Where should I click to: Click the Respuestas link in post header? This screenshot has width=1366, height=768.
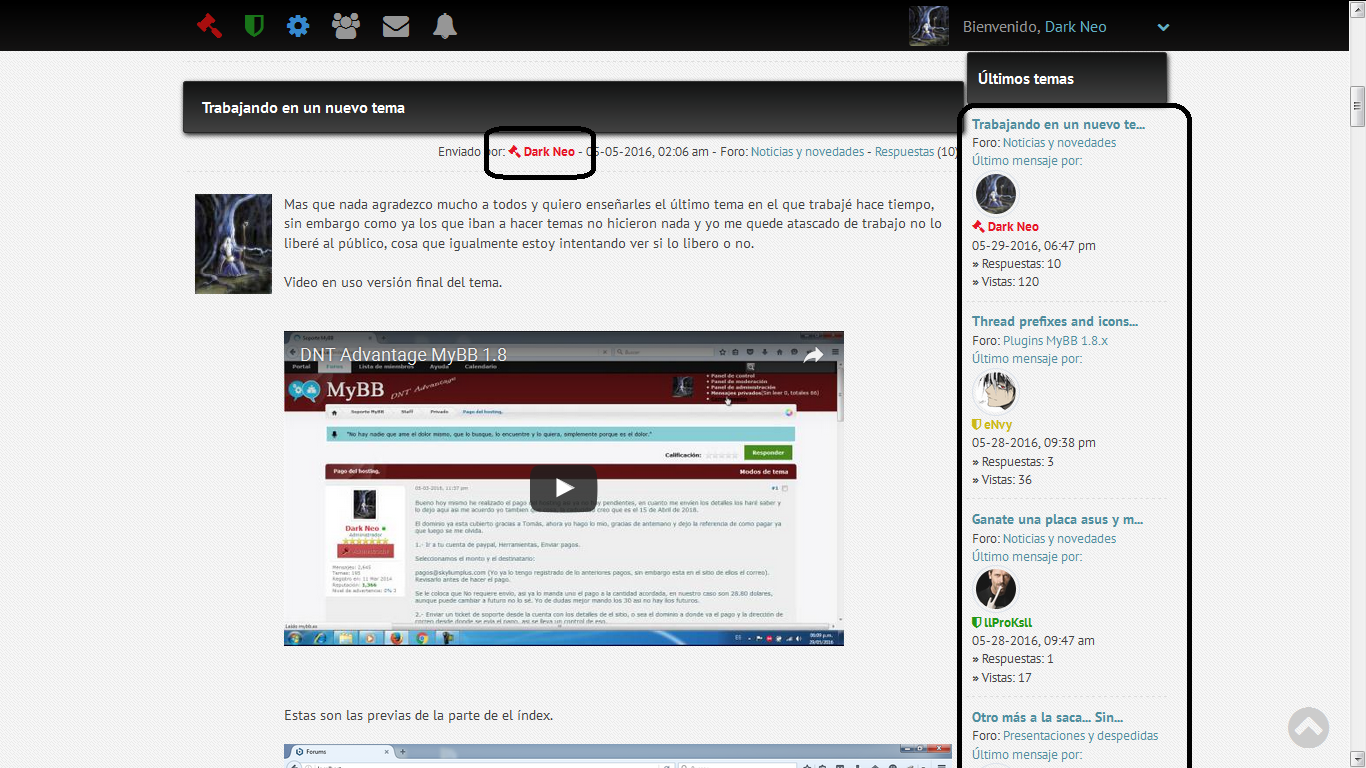tap(904, 152)
